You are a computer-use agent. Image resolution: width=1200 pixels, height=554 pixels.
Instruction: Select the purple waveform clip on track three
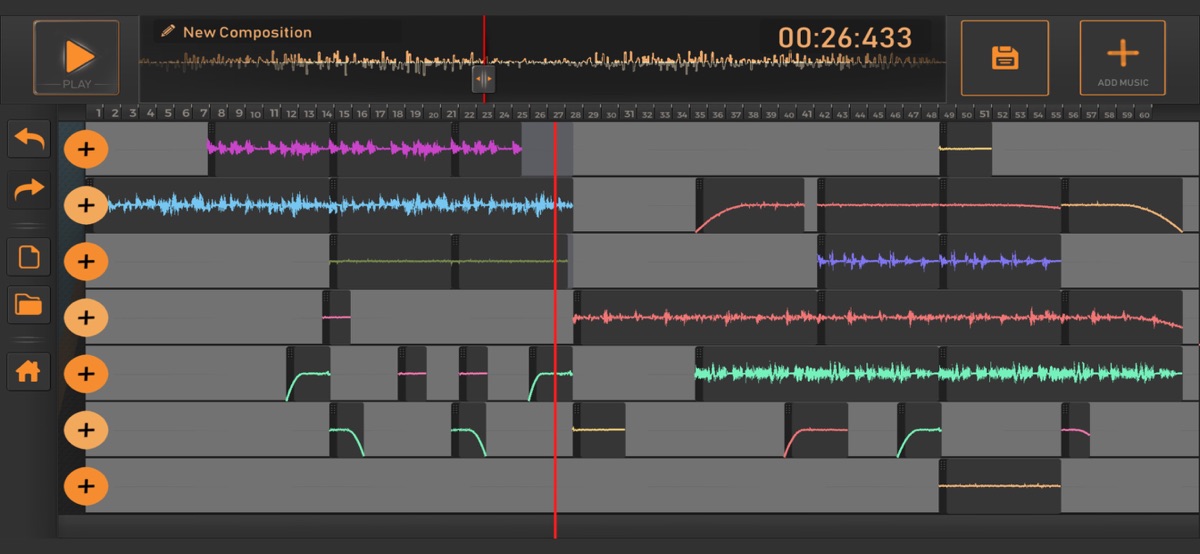click(x=938, y=261)
